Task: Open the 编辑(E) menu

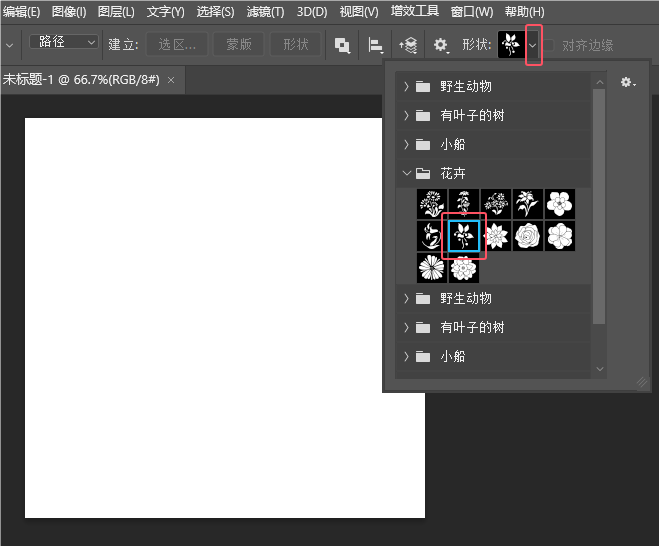Action: click(x=21, y=12)
